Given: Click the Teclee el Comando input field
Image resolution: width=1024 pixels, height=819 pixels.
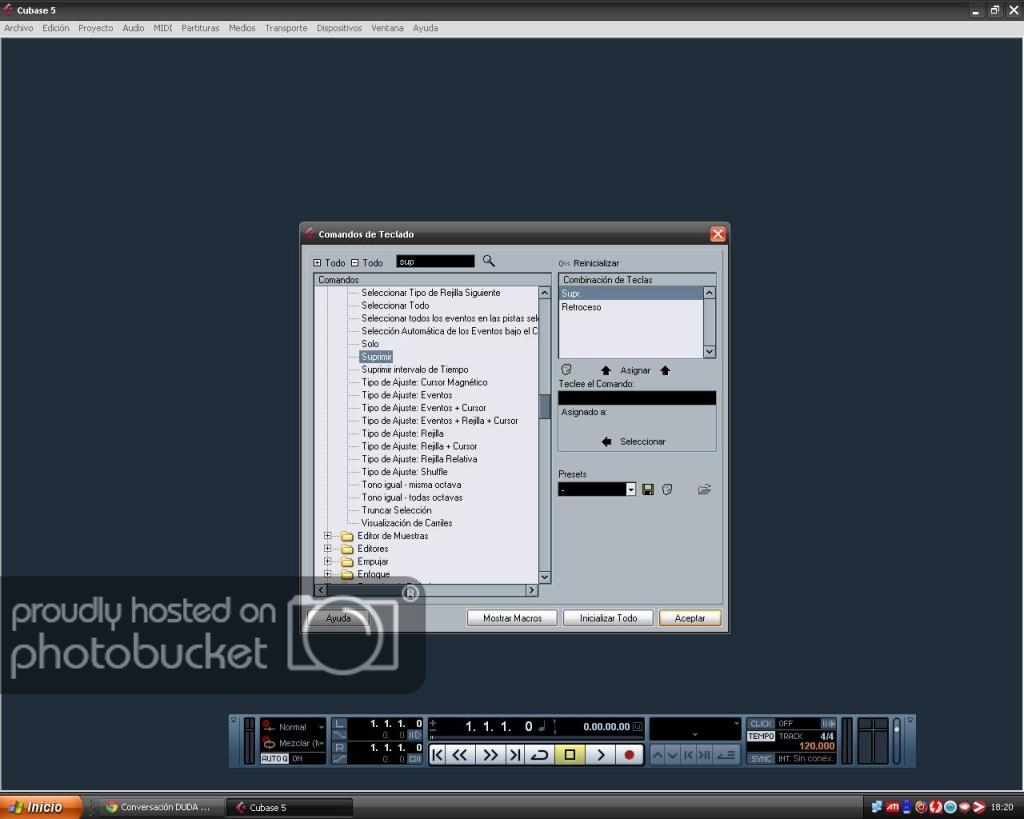Looking at the screenshot, I should point(637,398).
